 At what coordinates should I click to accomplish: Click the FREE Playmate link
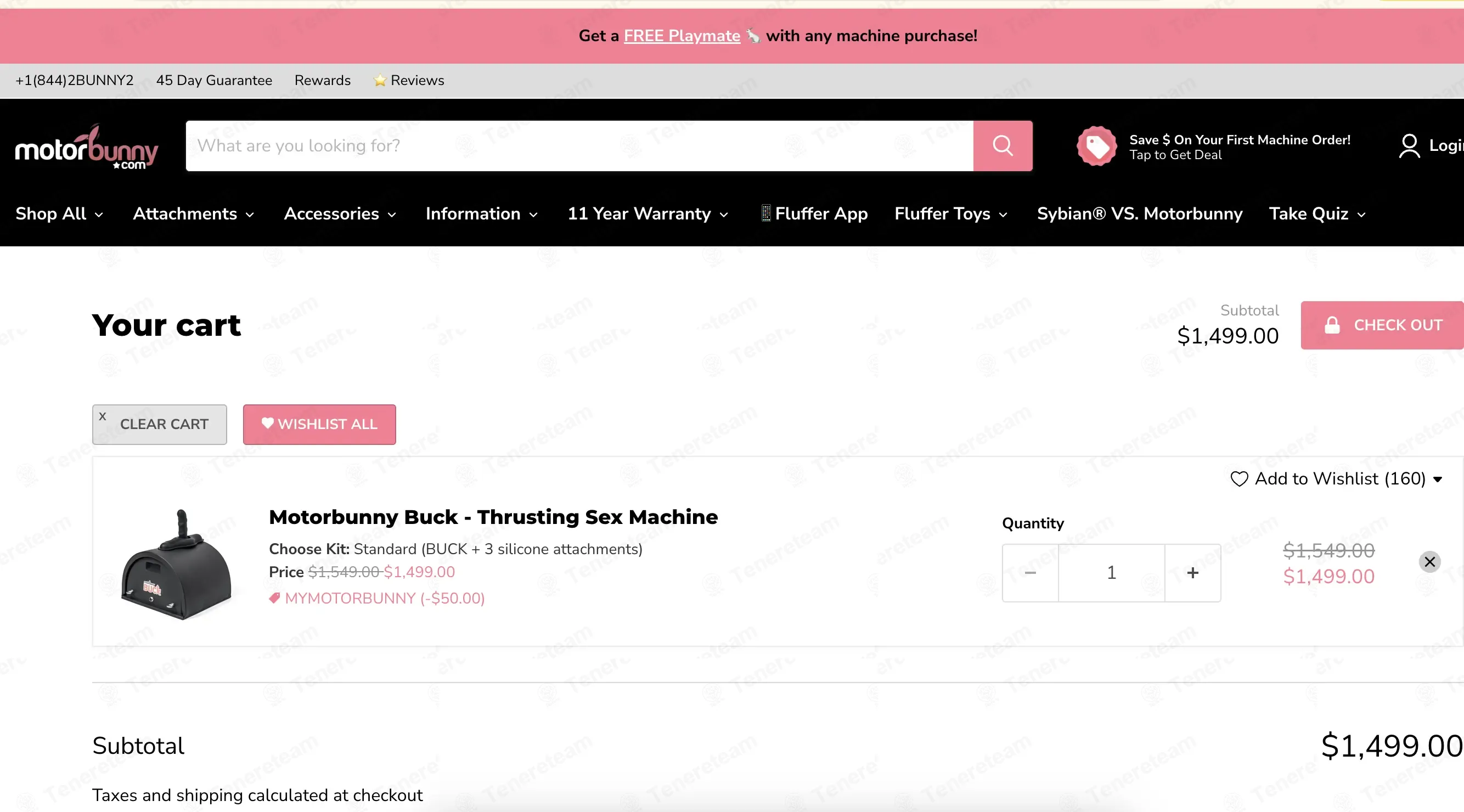(682, 36)
